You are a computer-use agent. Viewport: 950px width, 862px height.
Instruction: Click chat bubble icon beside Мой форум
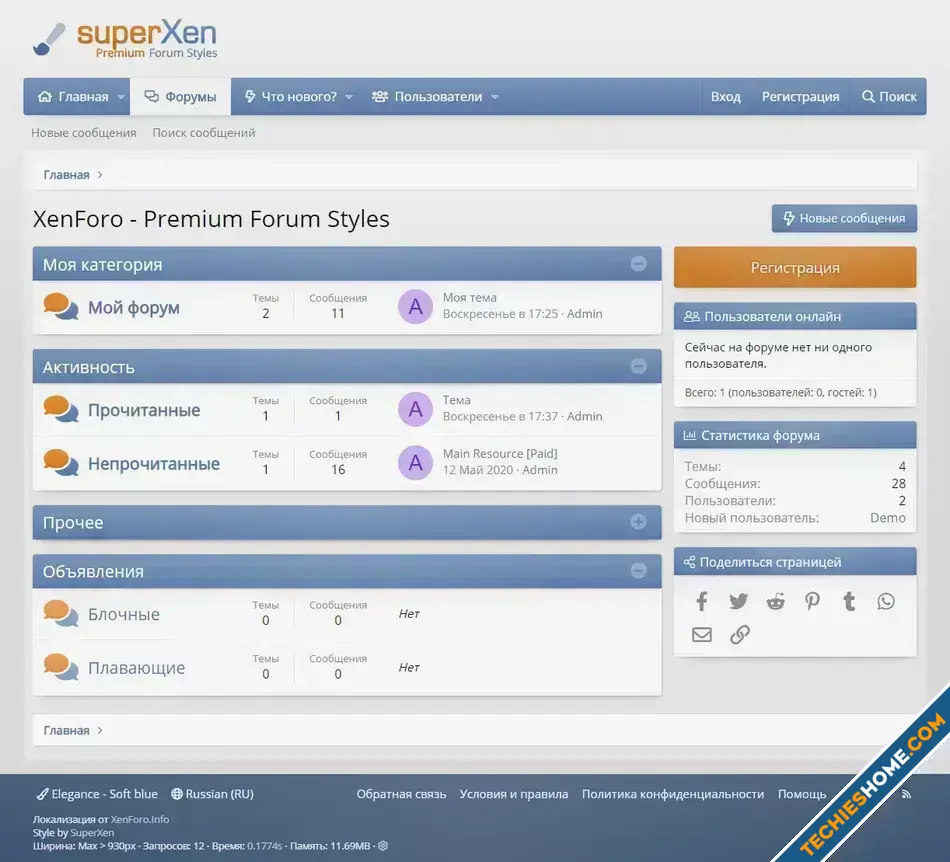click(61, 307)
